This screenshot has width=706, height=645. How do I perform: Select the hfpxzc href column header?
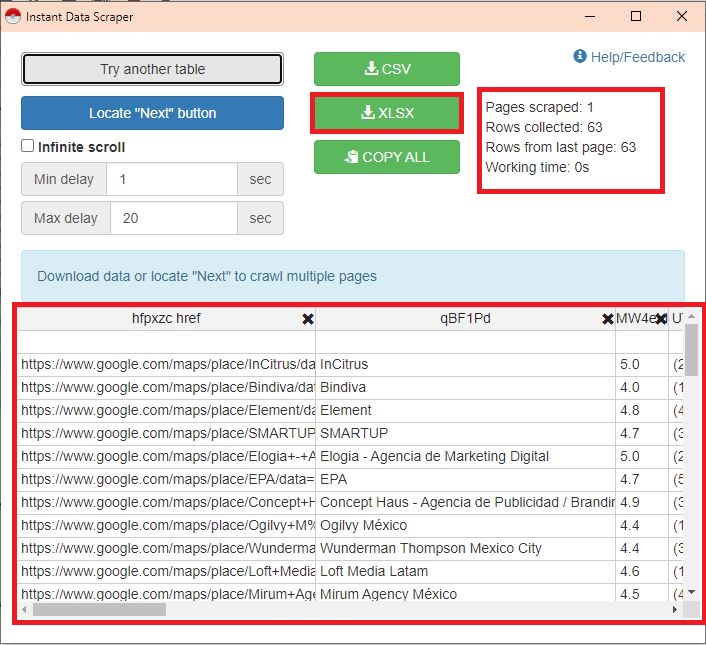(x=166, y=319)
